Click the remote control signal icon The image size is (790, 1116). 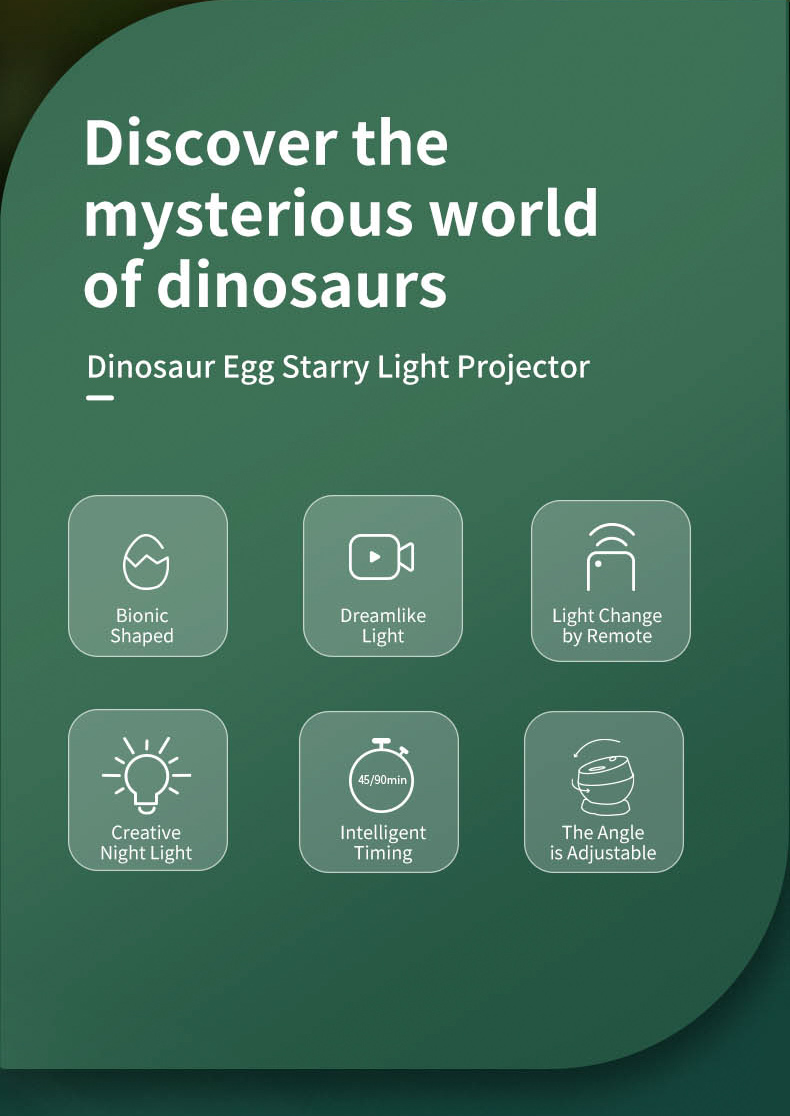pos(610,556)
